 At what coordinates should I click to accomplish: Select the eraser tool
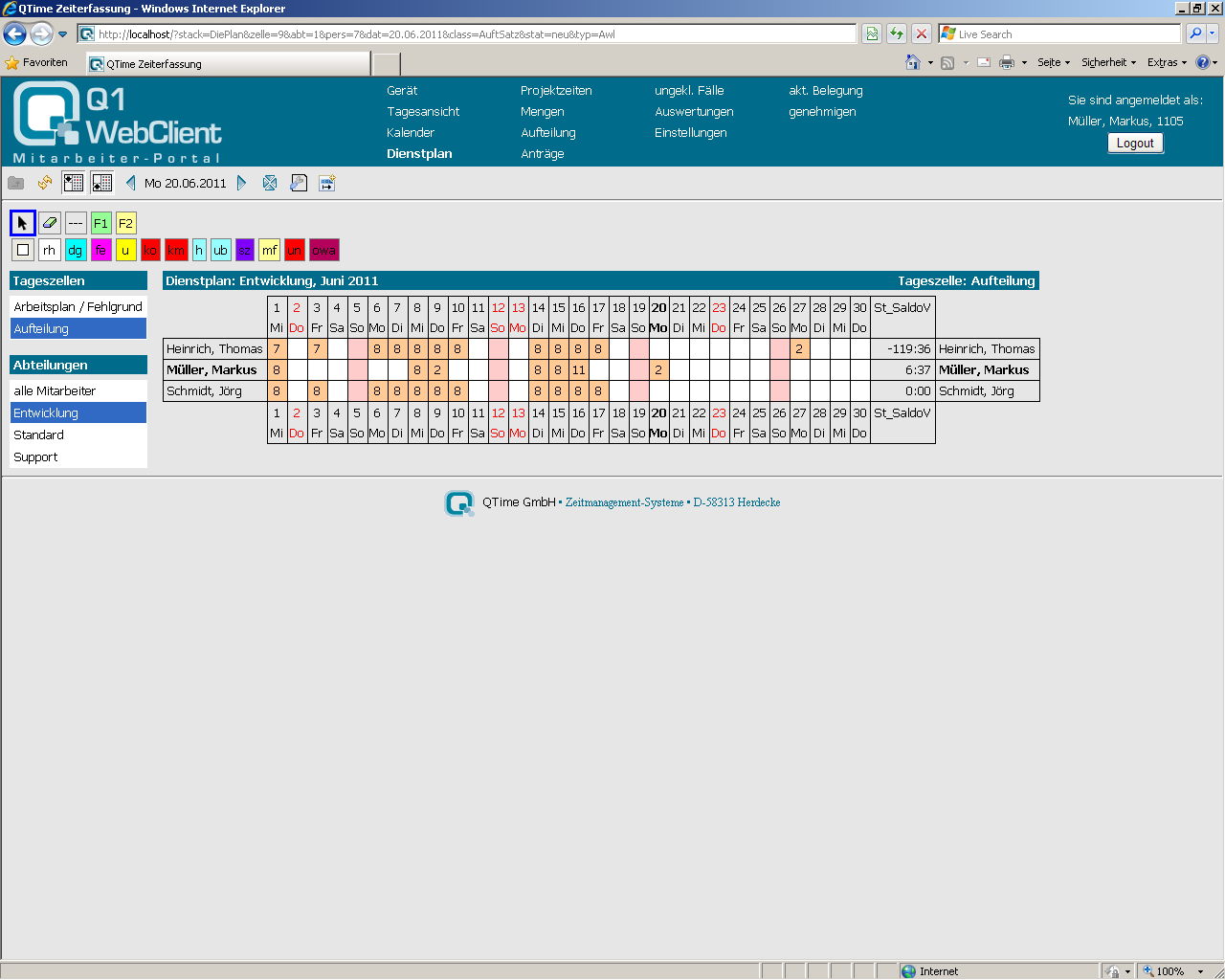tap(50, 223)
